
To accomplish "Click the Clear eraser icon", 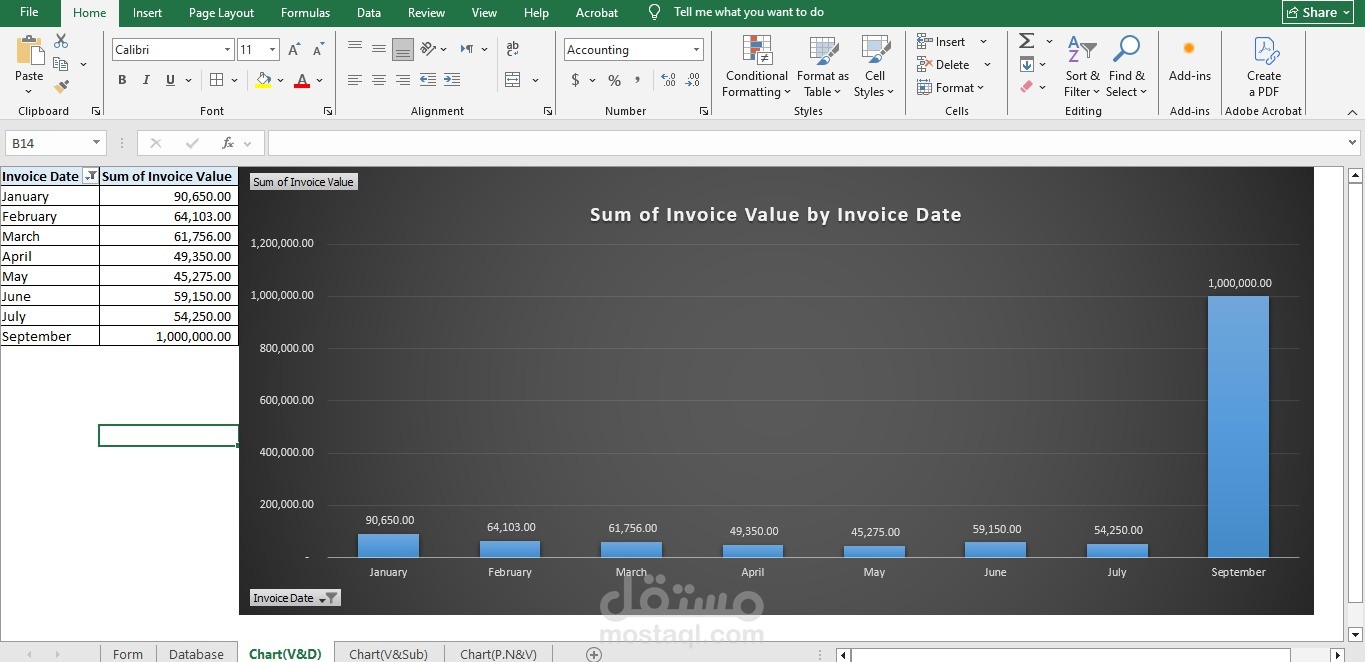I will click(x=1026, y=87).
